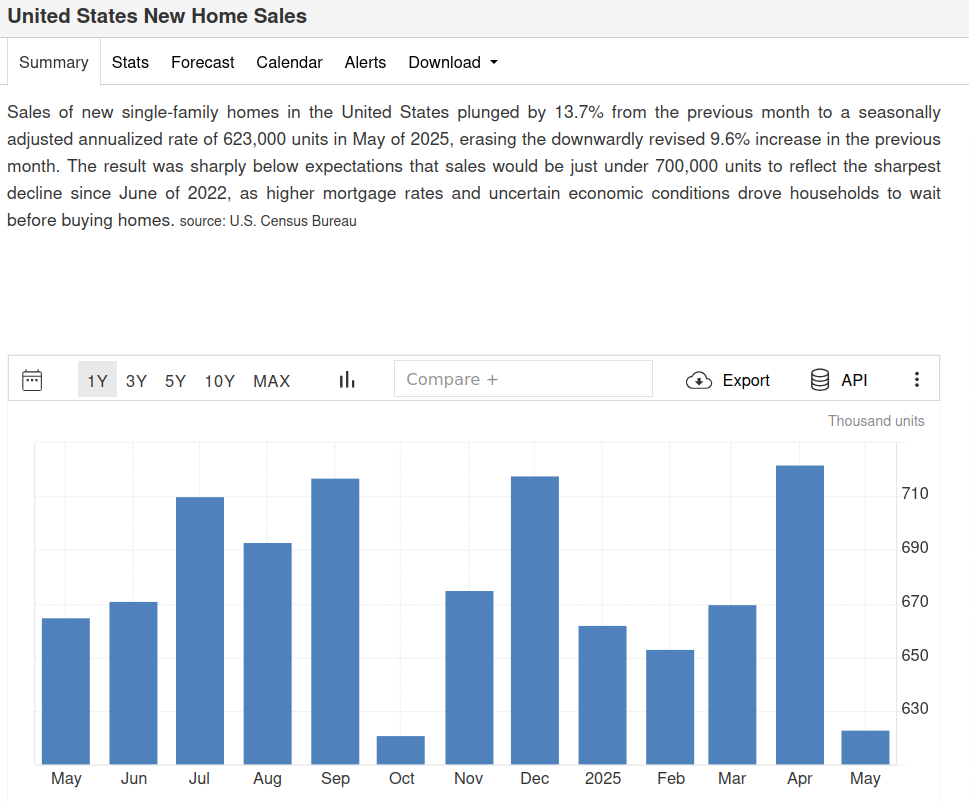
Task: Click the 630 y-axis value
Action: (x=915, y=708)
